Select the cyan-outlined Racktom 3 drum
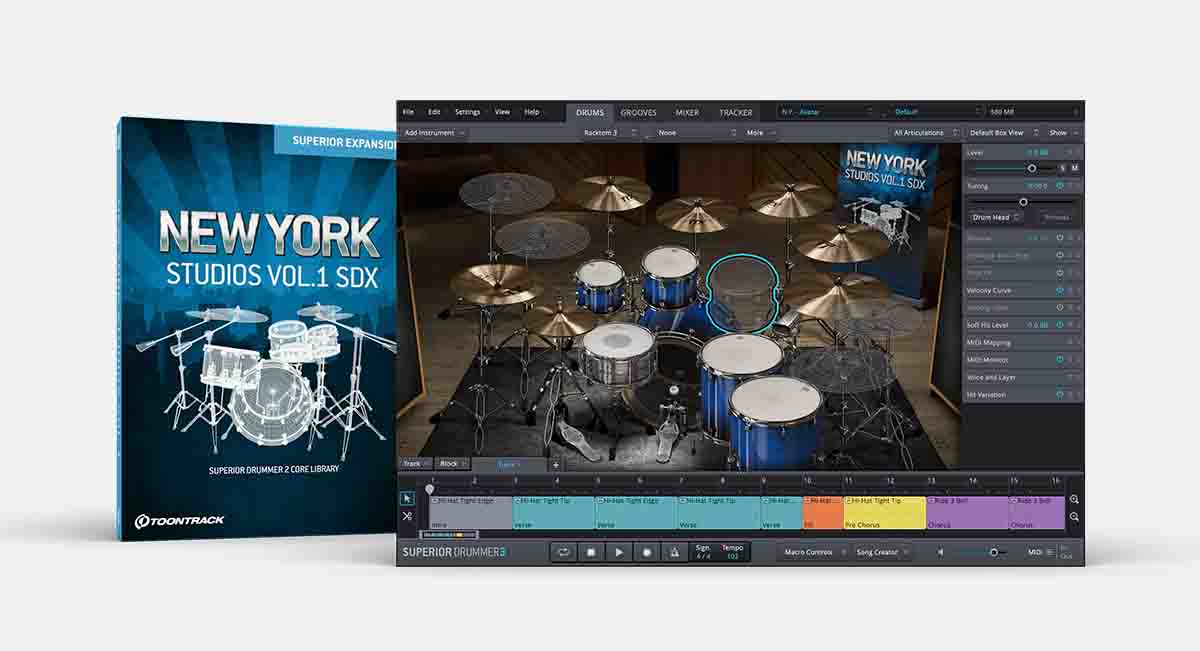Image resolution: width=1200 pixels, height=651 pixels. [743, 294]
